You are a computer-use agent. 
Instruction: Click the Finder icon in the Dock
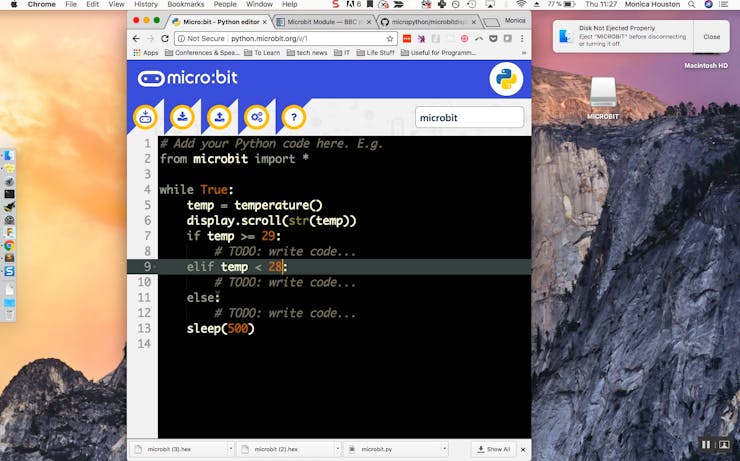[x=9, y=155]
